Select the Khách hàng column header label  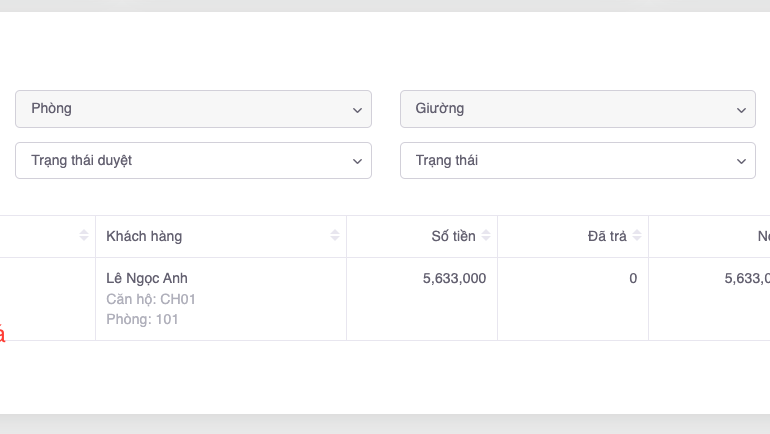click(x=144, y=236)
